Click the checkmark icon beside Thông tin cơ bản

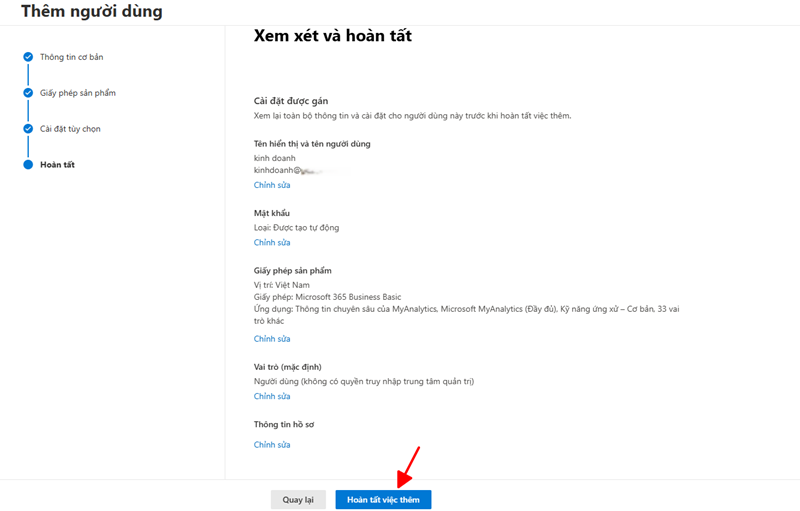tap(28, 57)
